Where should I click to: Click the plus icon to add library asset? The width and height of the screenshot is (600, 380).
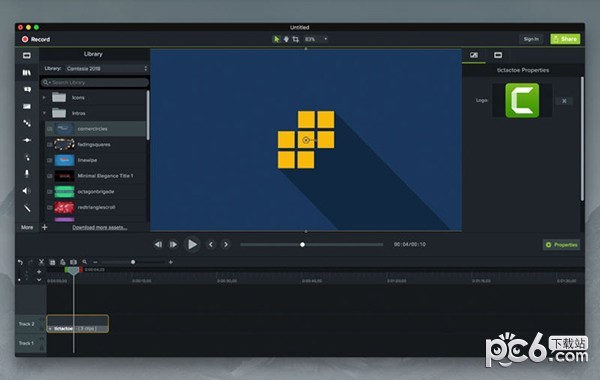(44, 227)
